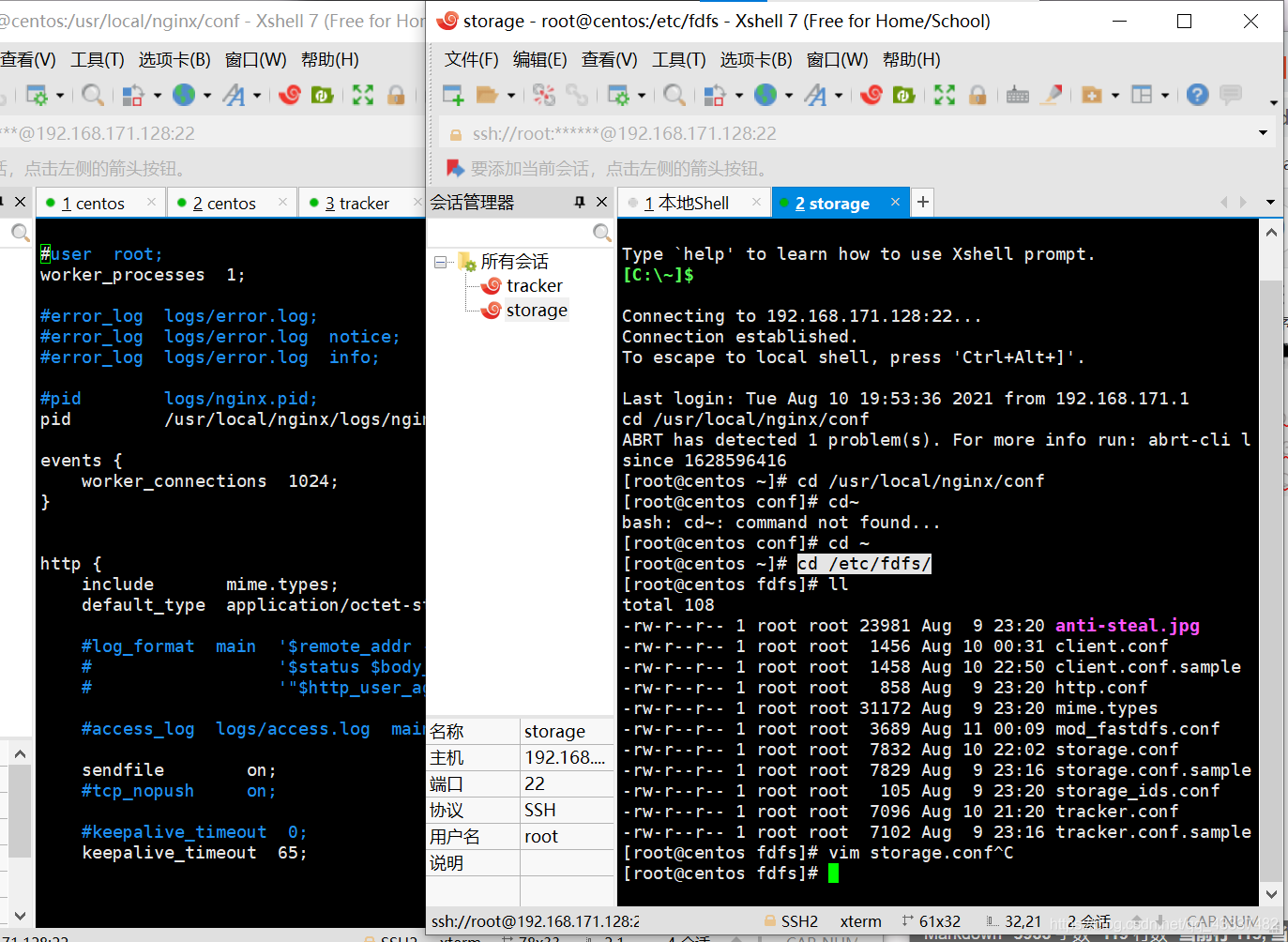Image resolution: width=1288 pixels, height=942 pixels.
Task: Click Open session folder icon in storage window
Action: pyautogui.click(x=486, y=95)
